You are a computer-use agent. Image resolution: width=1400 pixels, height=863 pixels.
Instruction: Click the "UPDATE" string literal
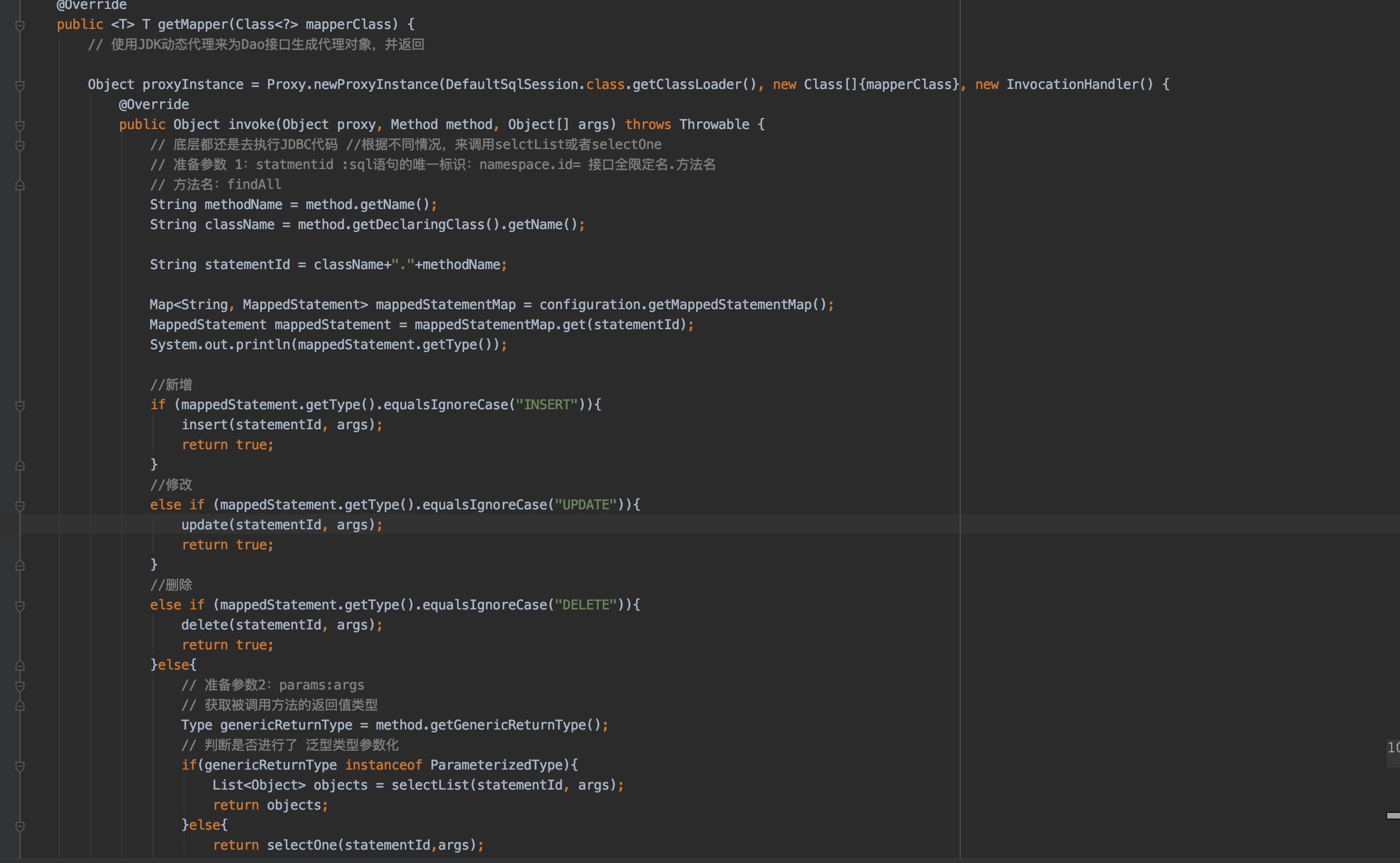[x=585, y=504]
